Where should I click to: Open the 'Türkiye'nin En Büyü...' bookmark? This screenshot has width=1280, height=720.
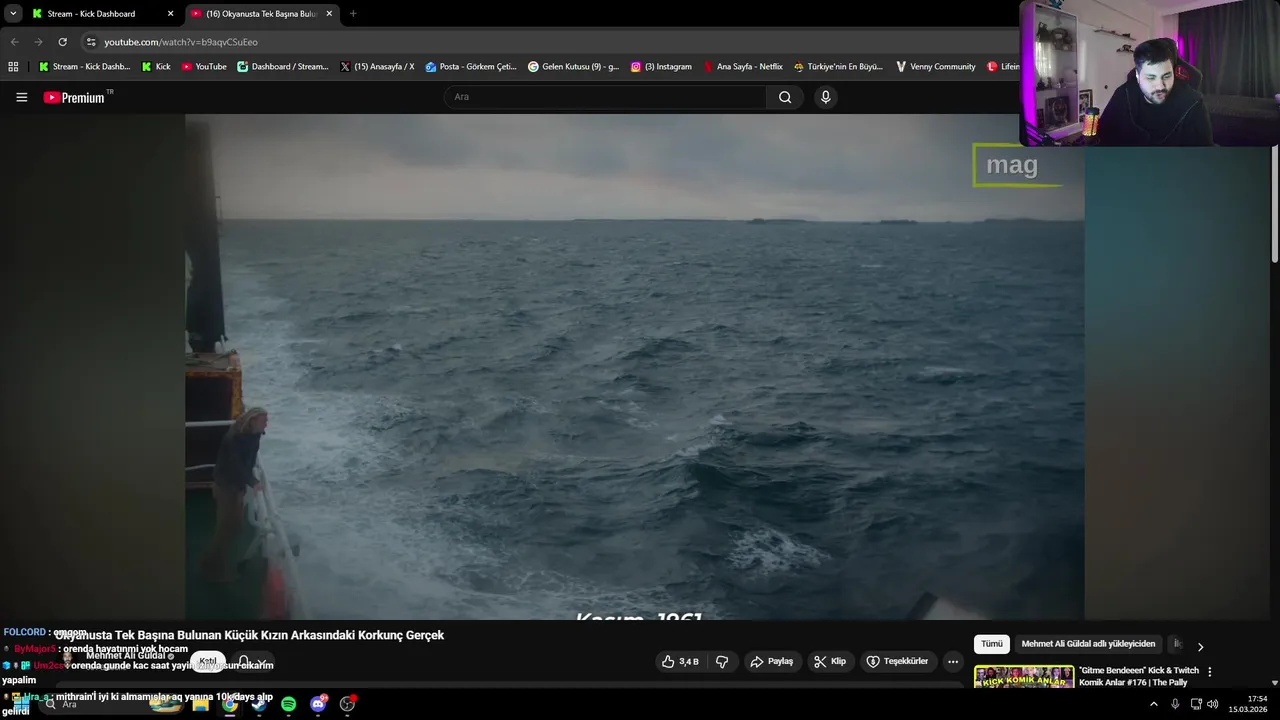click(x=838, y=67)
